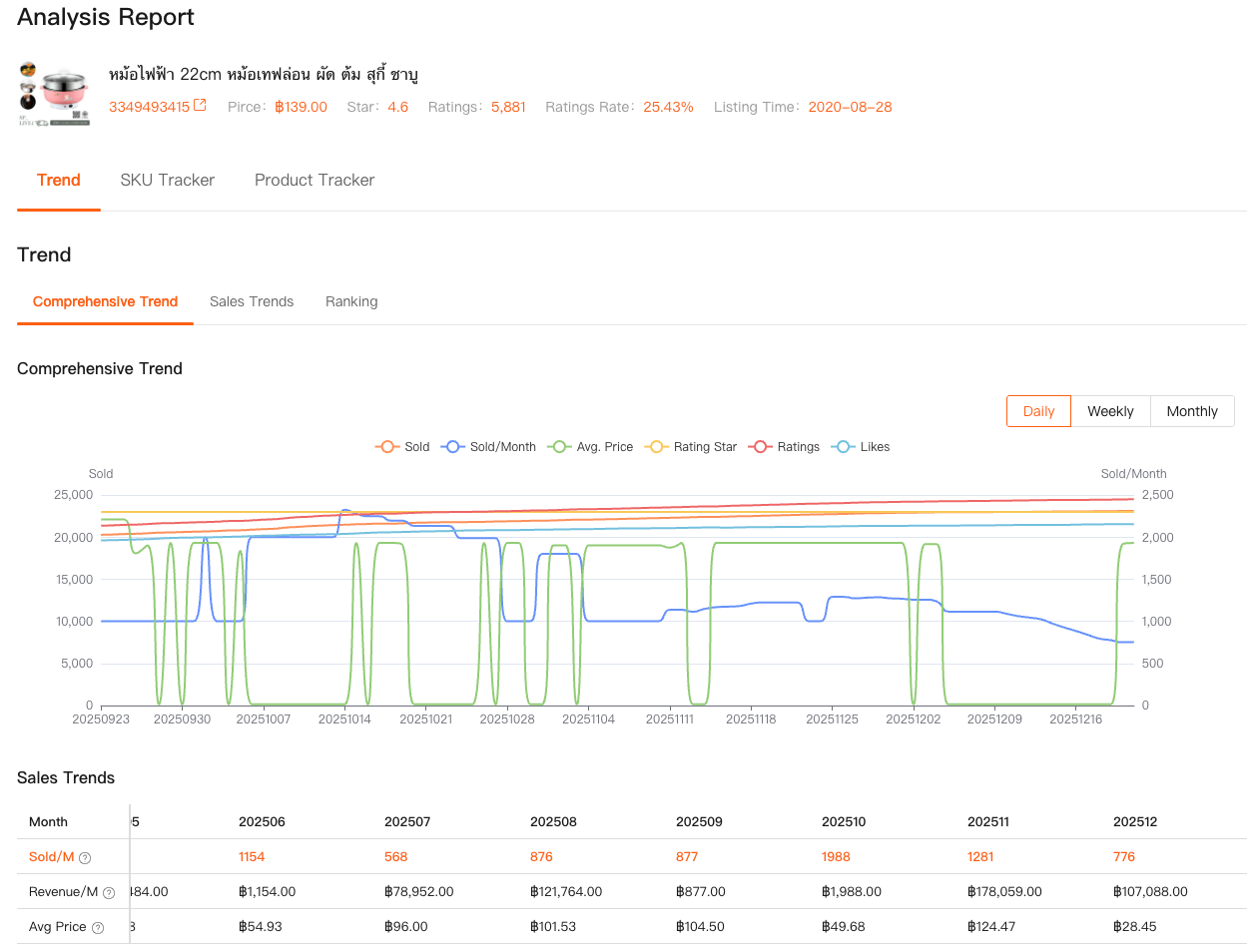Hide the Sold/Month series in legend
This screenshot has width=1259, height=952.
click(x=488, y=447)
